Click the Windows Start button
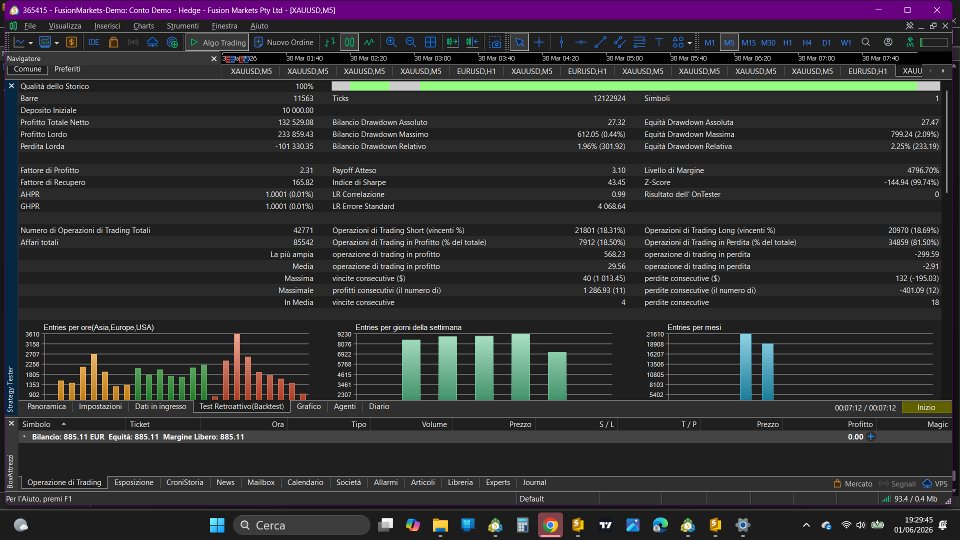The width and height of the screenshot is (960, 540). click(x=217, y=525)
